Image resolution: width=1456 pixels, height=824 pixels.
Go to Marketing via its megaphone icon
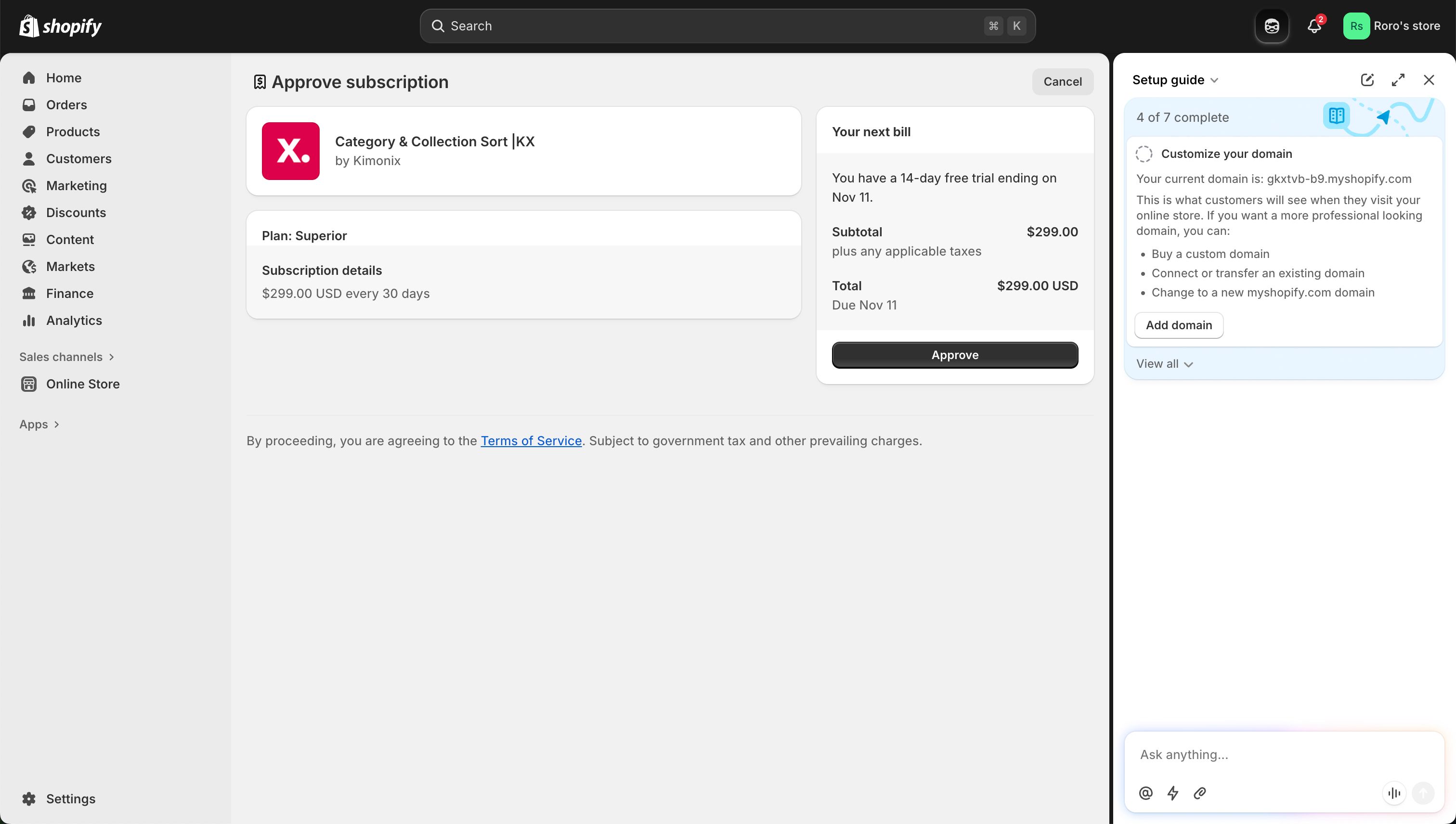click(x=29, y=186)
